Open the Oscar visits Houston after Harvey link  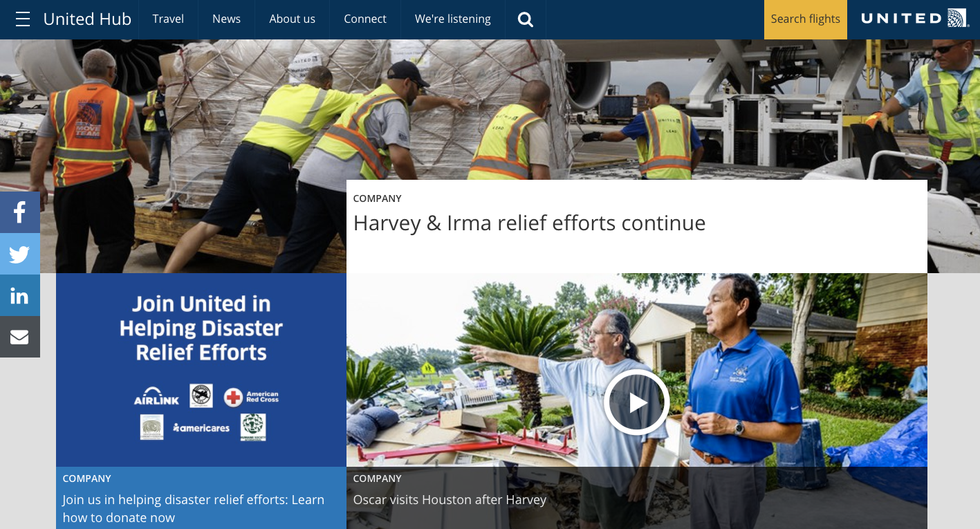coord(449,499)
